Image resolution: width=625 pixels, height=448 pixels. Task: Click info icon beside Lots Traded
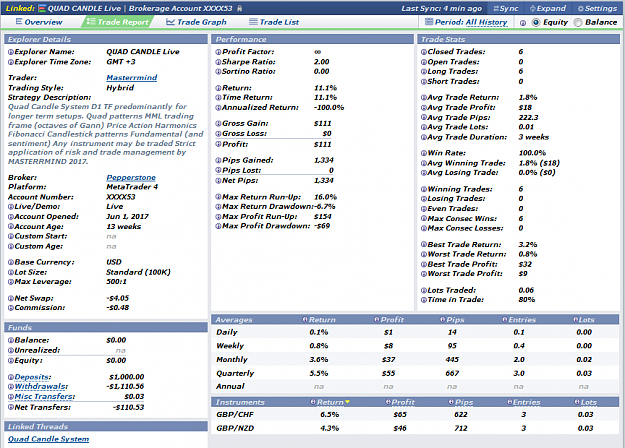click(424, 290)
